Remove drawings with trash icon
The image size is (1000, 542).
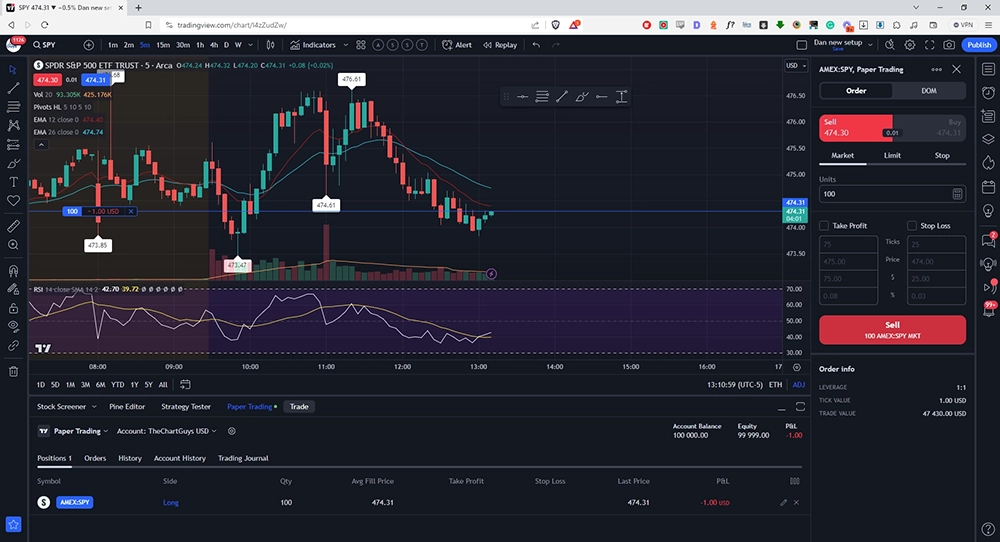pos(13,371)
